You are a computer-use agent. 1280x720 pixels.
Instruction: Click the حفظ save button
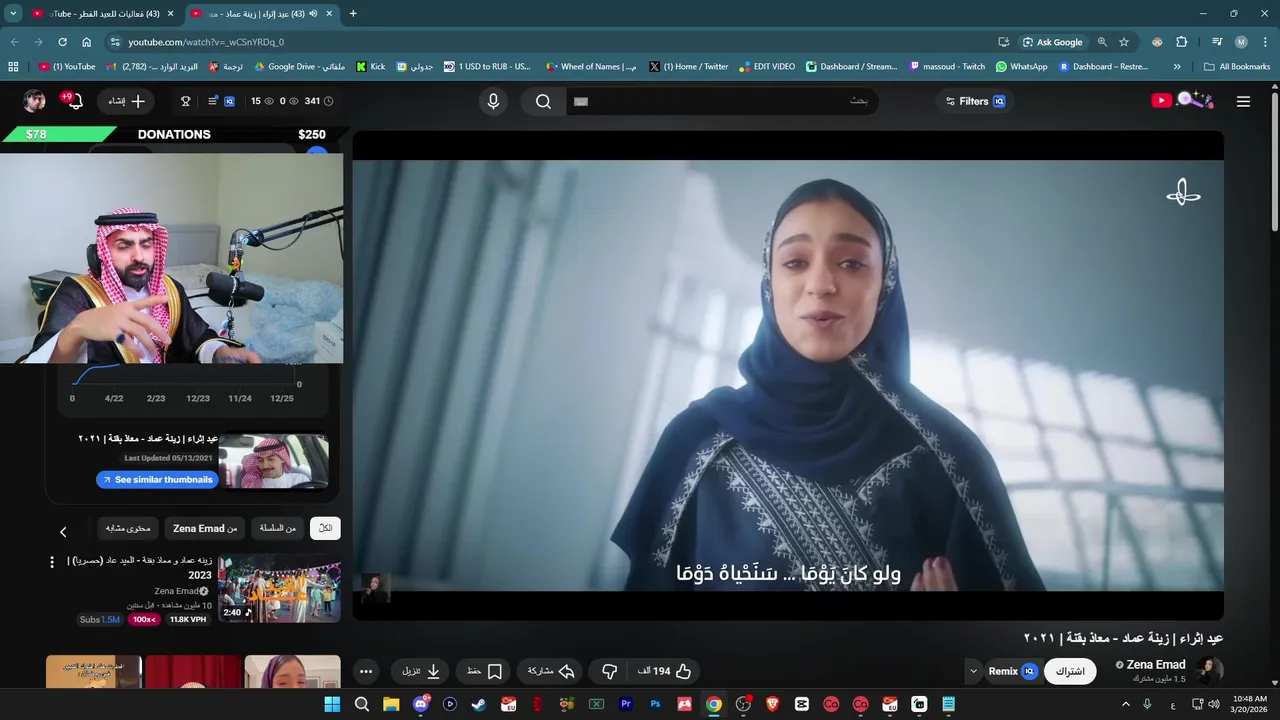click(x=485, y=671)
